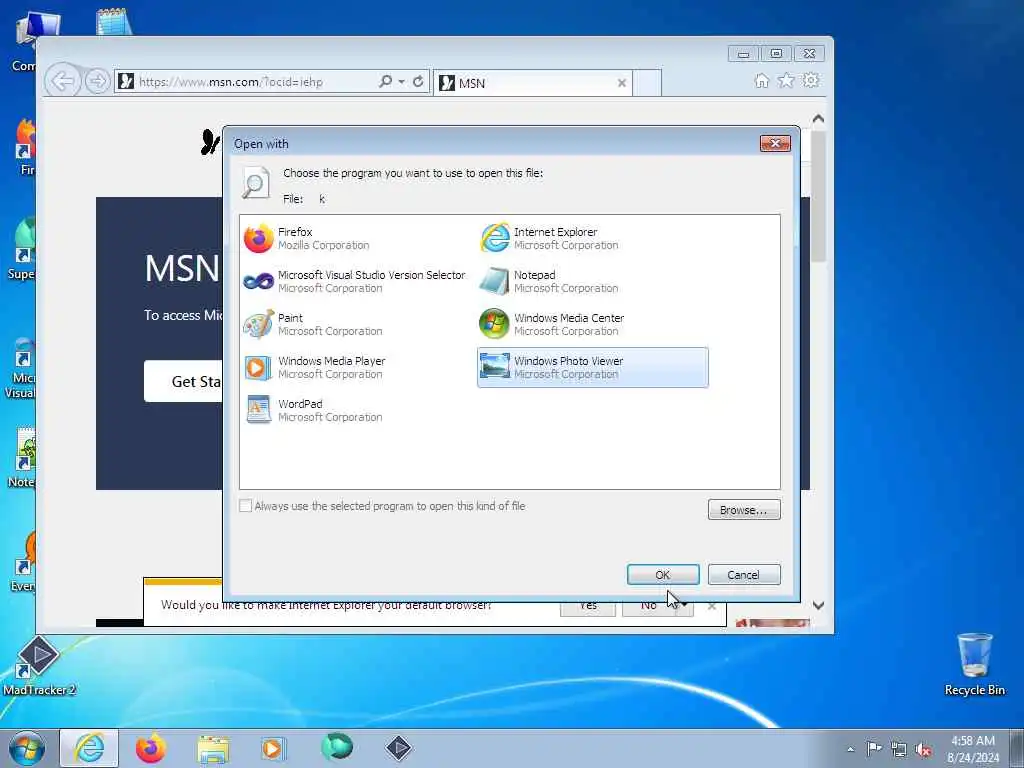The width and height of the screenshot is (1024, 768).
Task: Click the network tray icon
Action: (x=899, y=749)
